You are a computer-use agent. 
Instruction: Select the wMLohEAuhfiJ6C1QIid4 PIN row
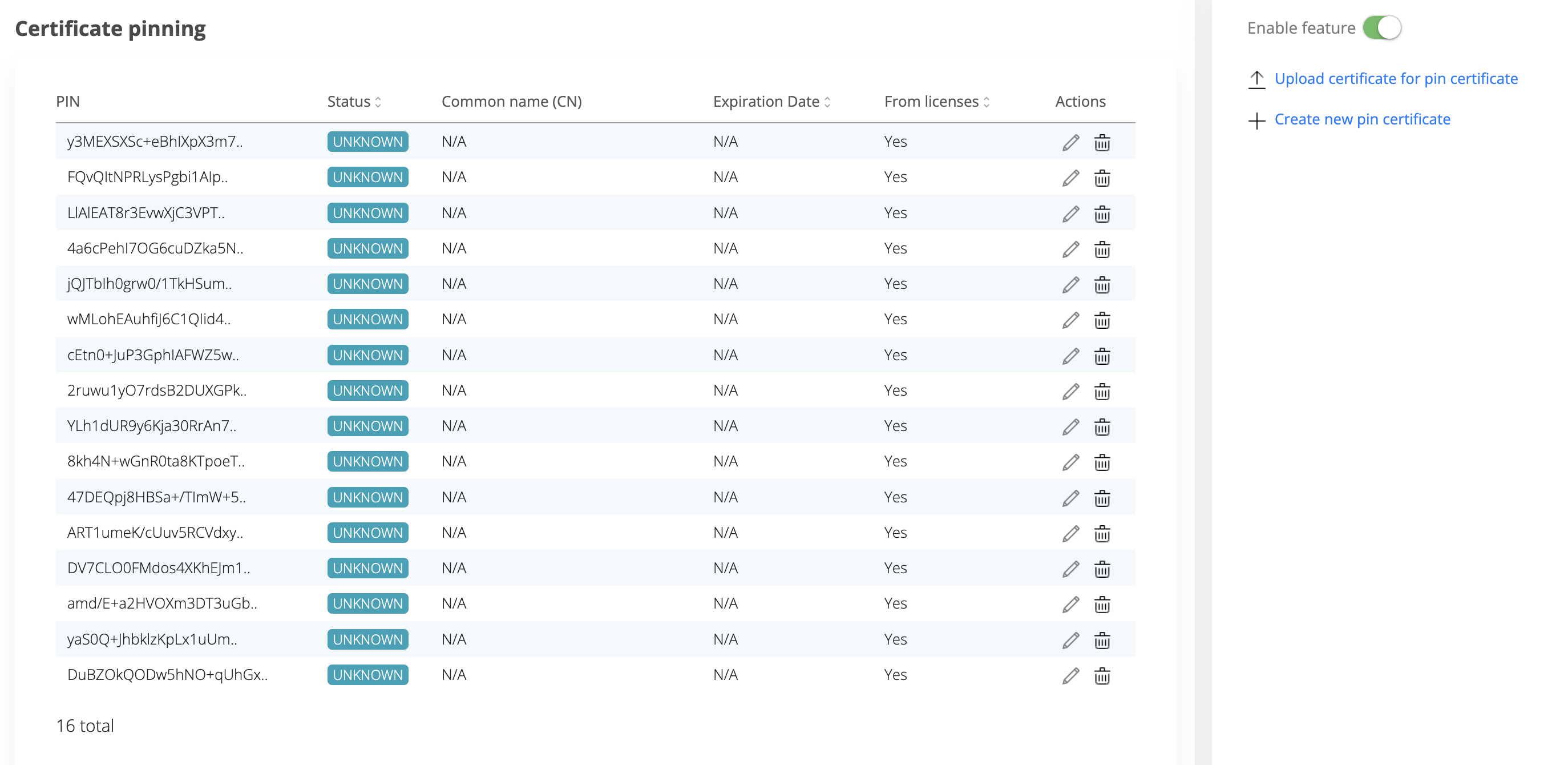click(x=148, y=319)
